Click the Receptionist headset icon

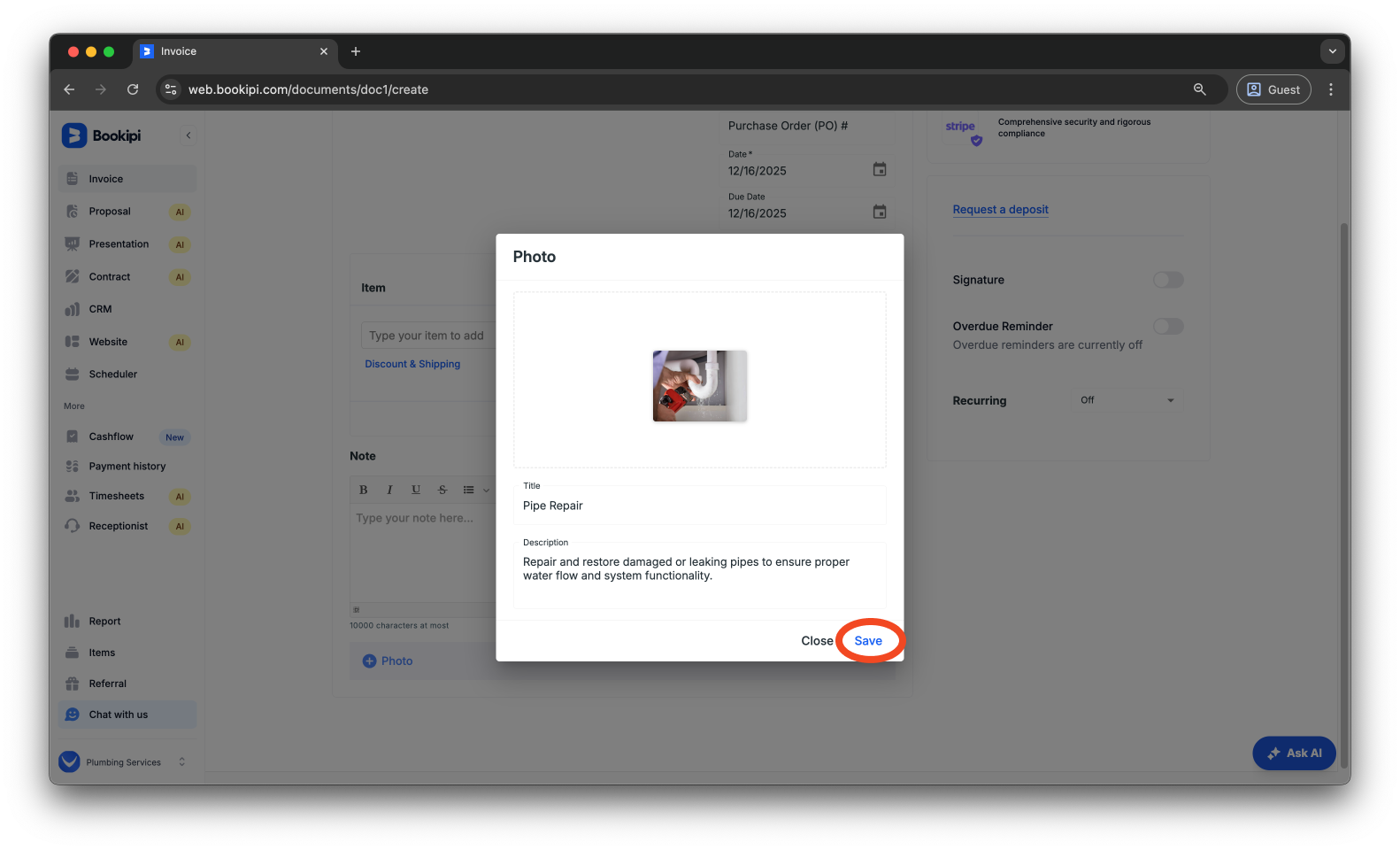73,526
